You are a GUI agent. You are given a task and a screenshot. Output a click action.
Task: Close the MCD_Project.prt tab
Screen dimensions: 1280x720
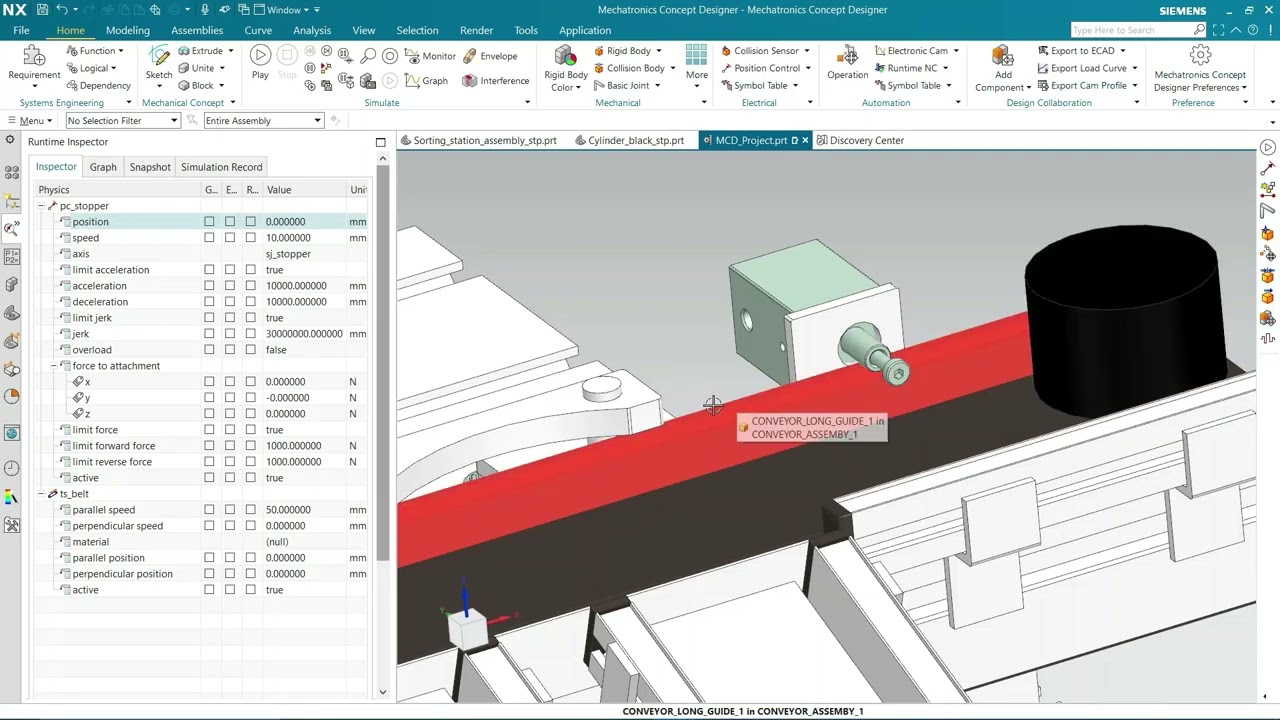click(x=805, y=141)
